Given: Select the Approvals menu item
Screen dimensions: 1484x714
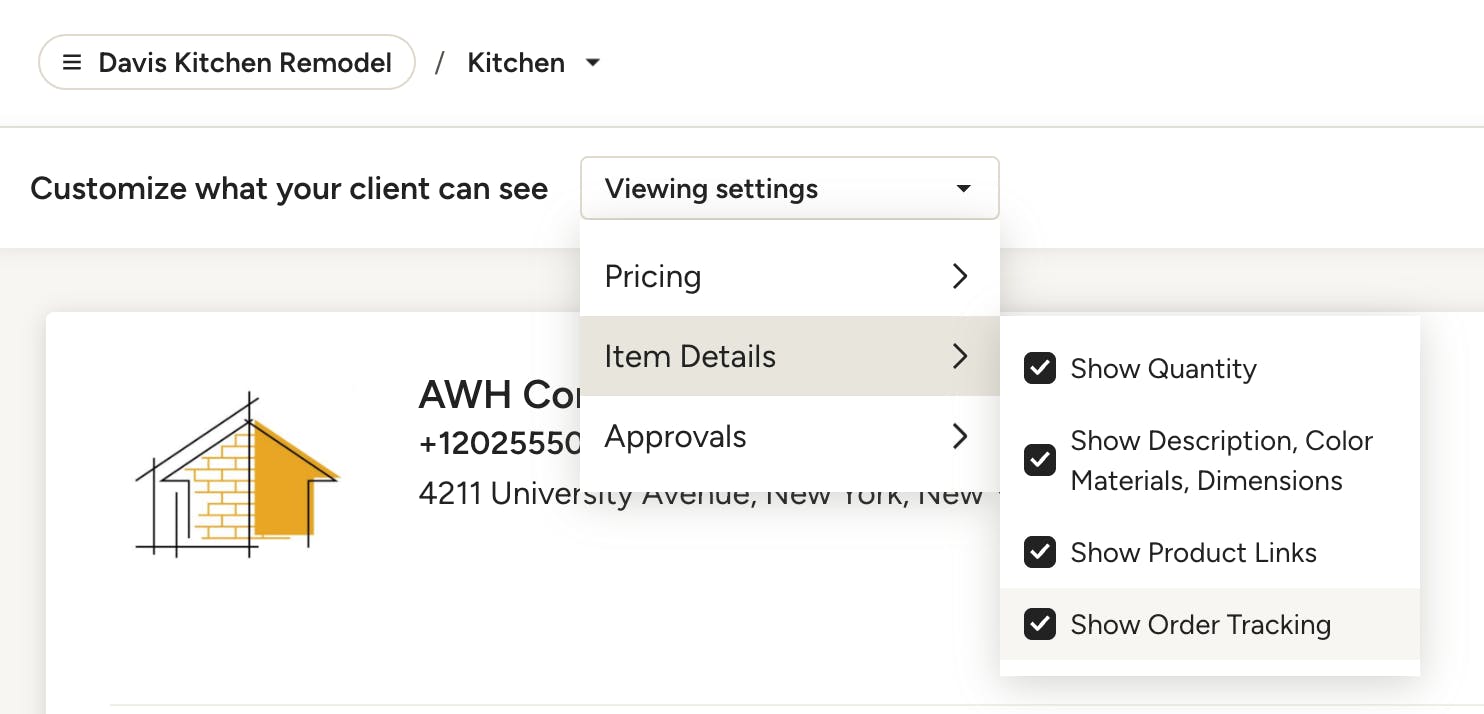Looking at the screenshot, I should 790,436.
